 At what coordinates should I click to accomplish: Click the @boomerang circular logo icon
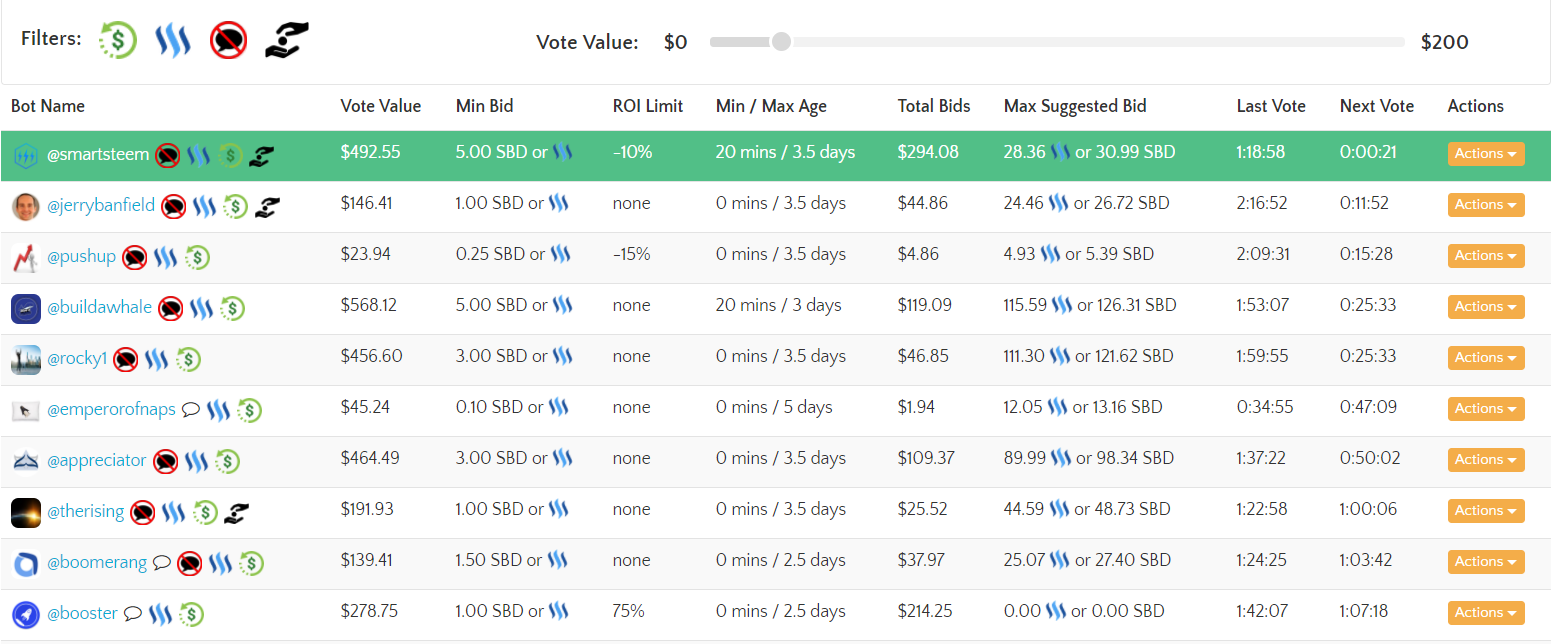[25, 563]
